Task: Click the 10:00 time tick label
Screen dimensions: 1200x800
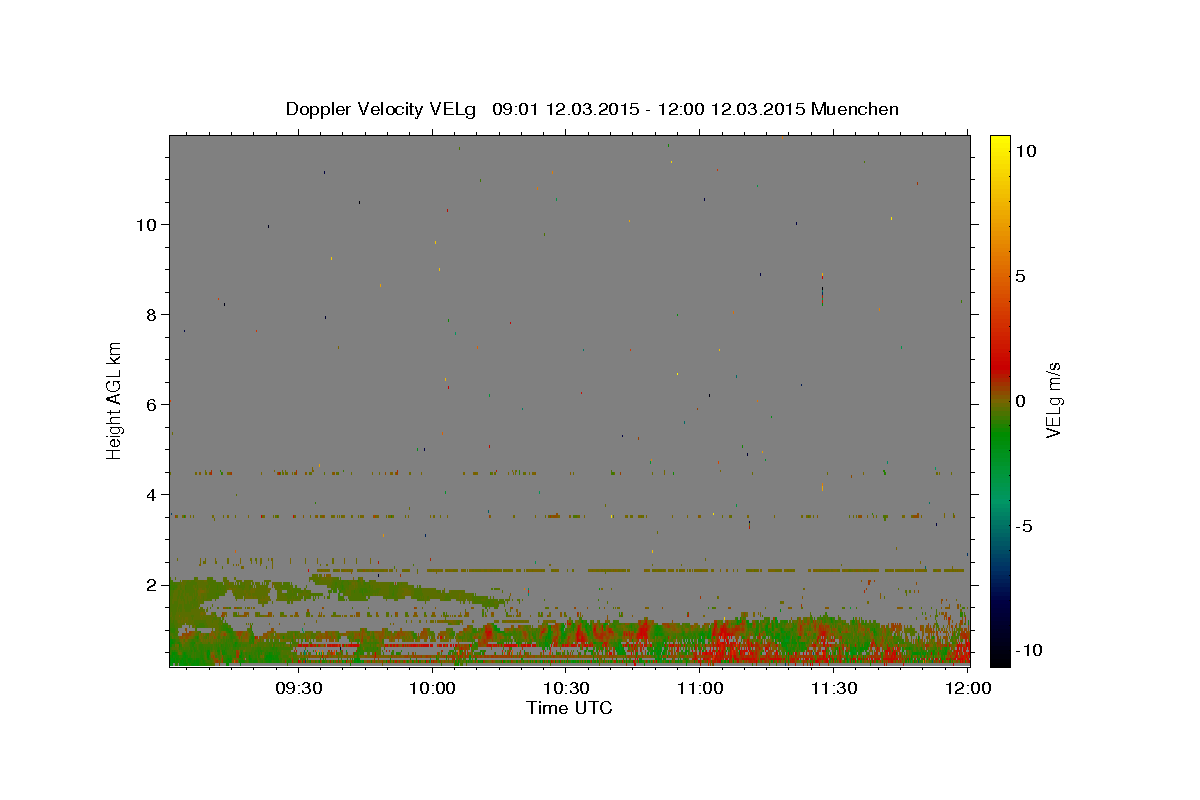Action: pos(432,688)
